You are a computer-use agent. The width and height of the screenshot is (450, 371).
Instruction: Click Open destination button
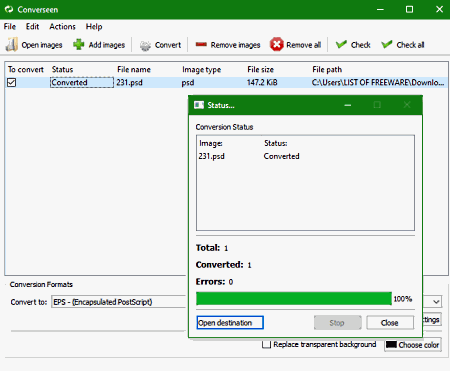(x=230, y=323)
